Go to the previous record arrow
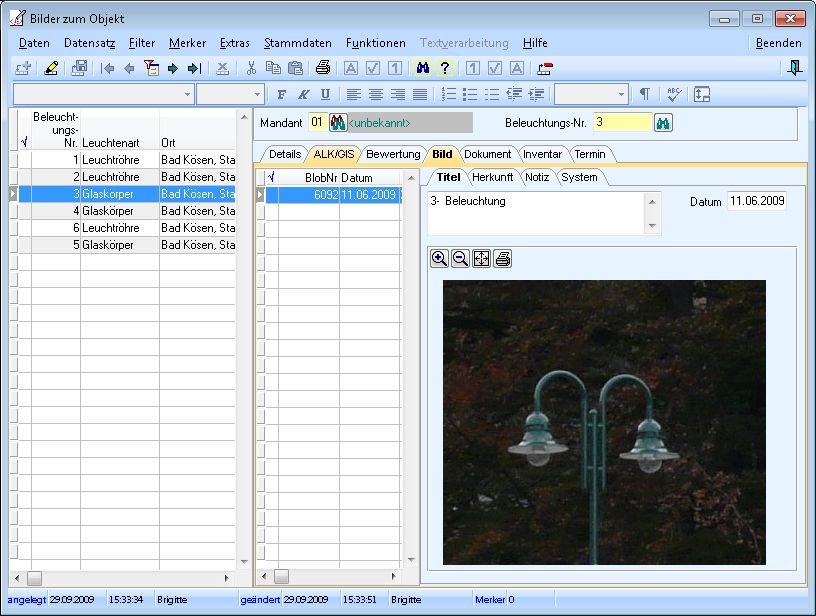The width and height of the screenshot is (816, 616). pyautogui.click(x=129, y=68)
